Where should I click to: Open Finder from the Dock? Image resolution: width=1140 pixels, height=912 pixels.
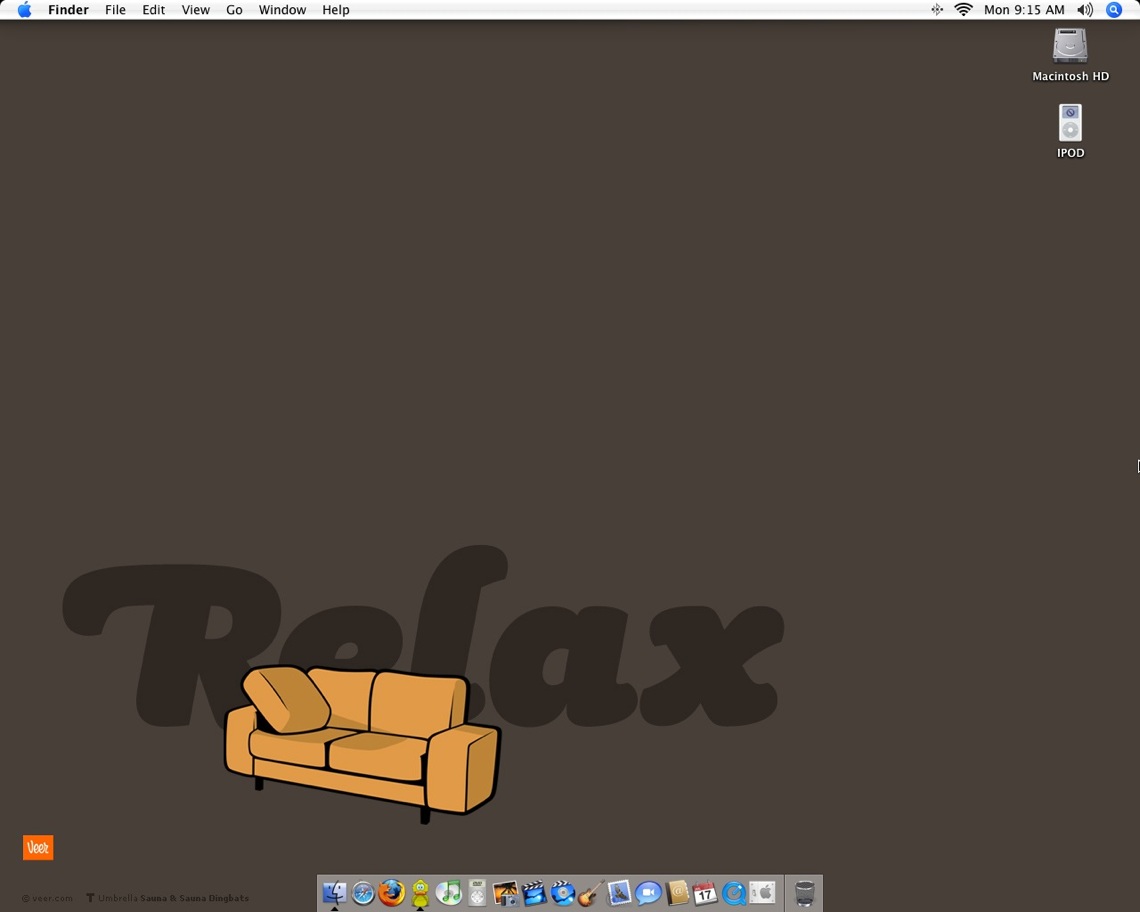click(x=334, y=892)
